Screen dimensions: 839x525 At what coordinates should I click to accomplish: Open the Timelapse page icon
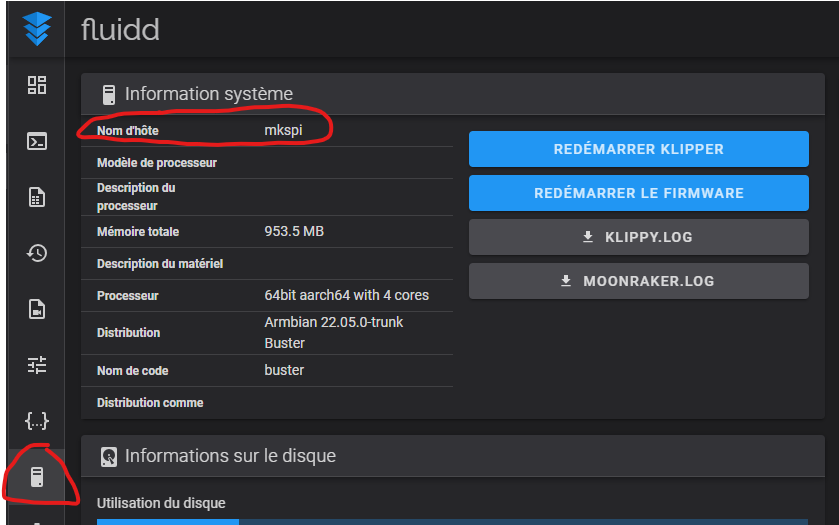[37, 309]
